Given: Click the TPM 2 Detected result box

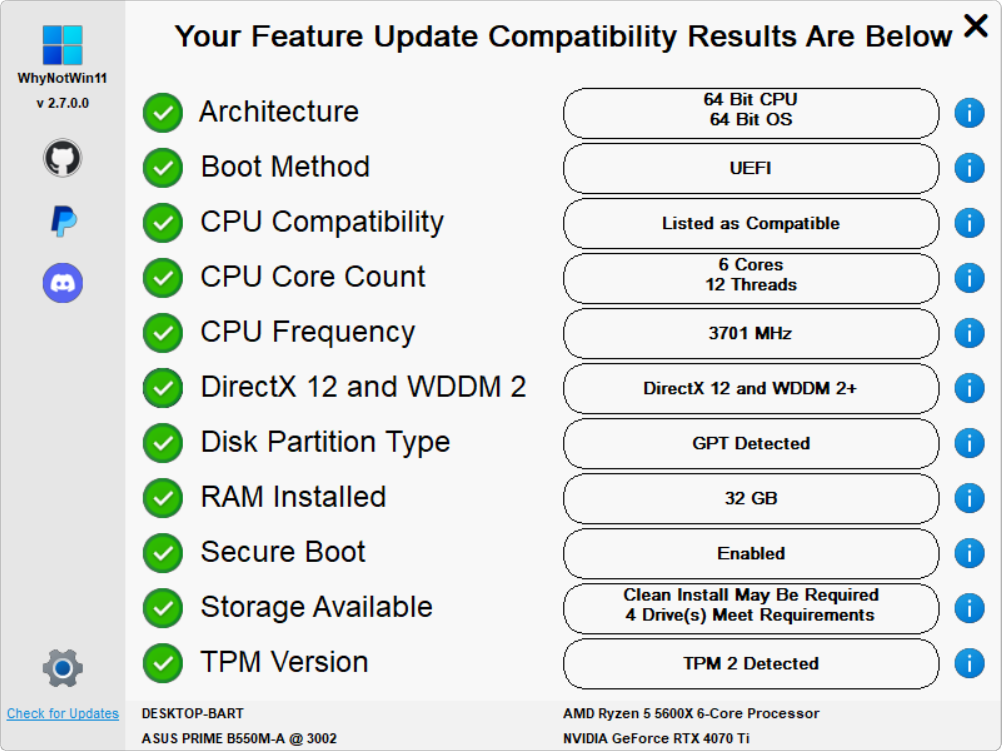Looking at the screenshot, I should (751, 664).
